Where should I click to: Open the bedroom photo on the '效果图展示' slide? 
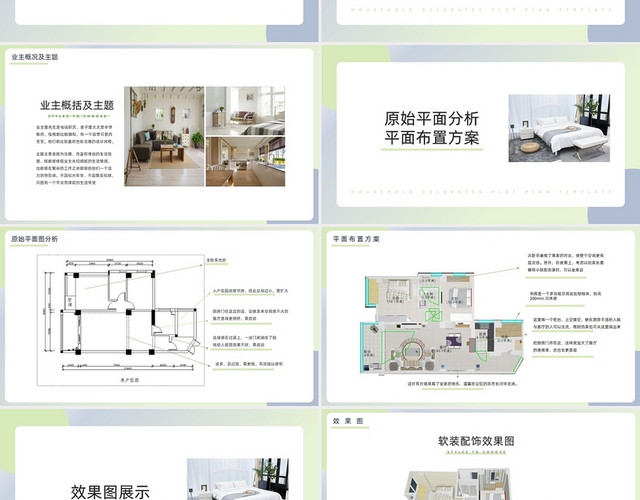238,479
